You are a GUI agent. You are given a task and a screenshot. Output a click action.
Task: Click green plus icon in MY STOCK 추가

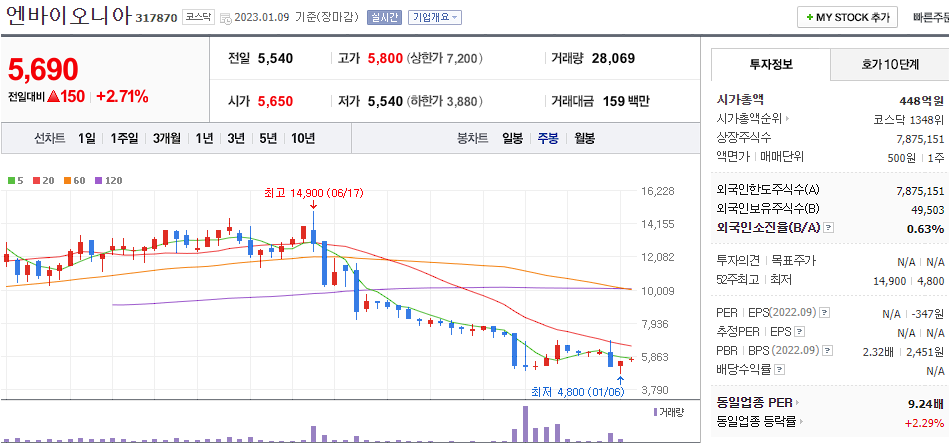(x=810, y=18)
